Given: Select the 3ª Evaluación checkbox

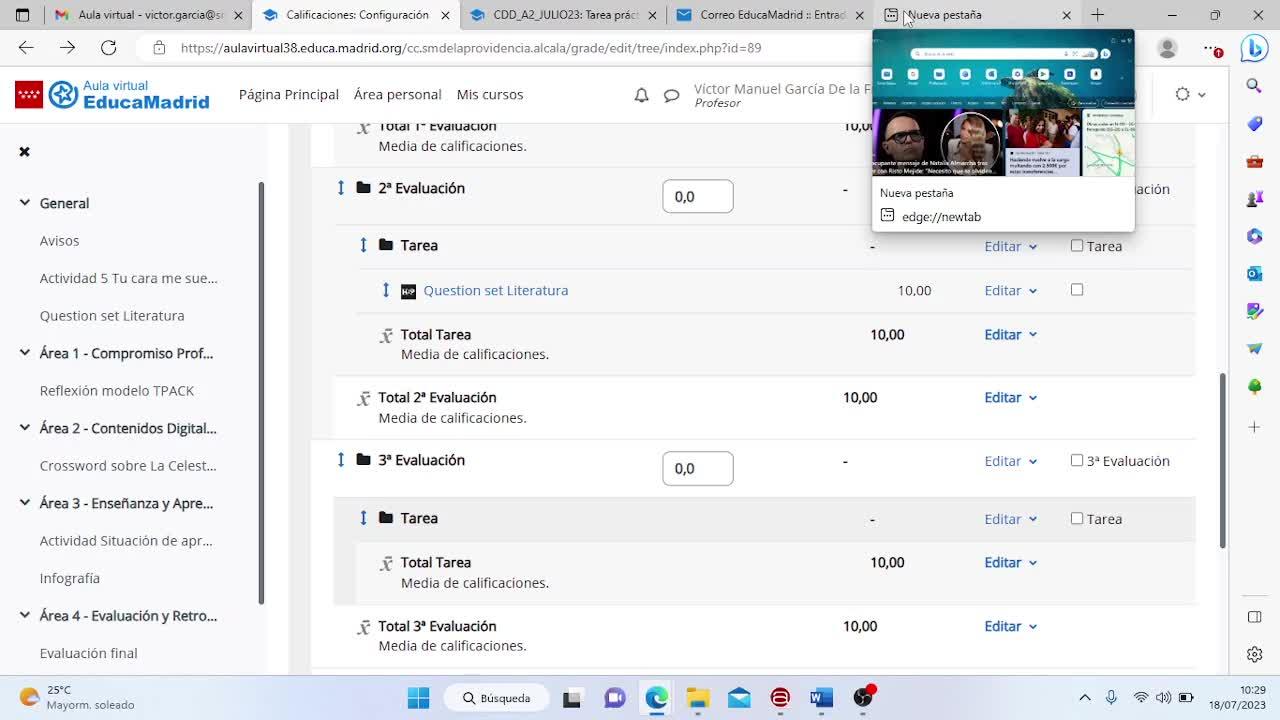Looking at the screenshot, I should coord(1077,460).
